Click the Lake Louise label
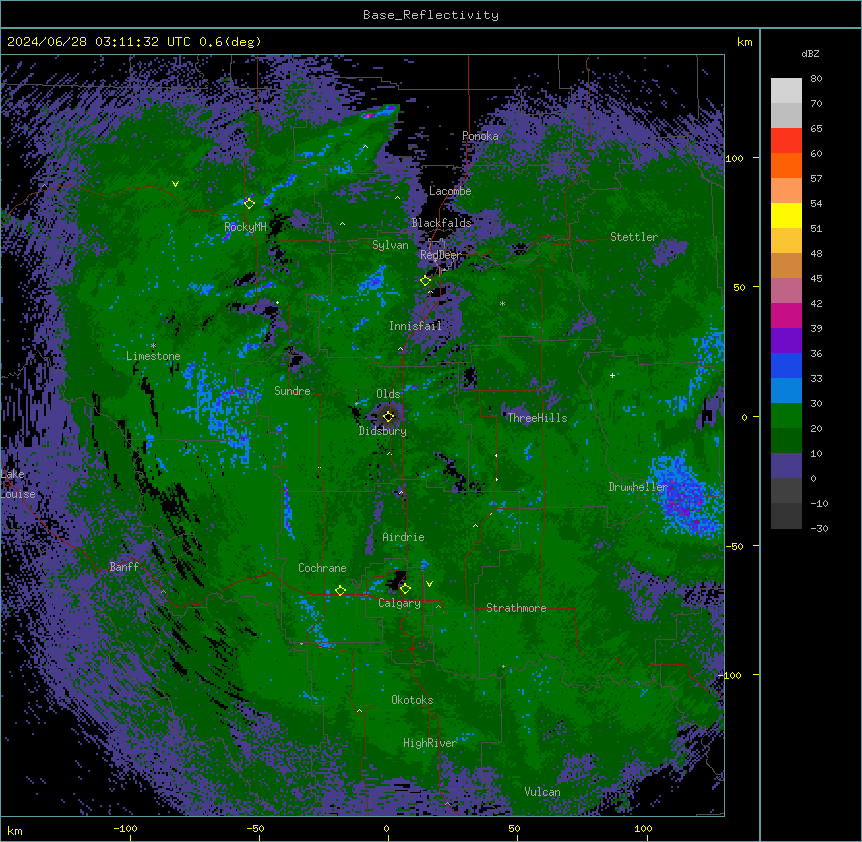The image size is (862, 842). tap(18, 484)
